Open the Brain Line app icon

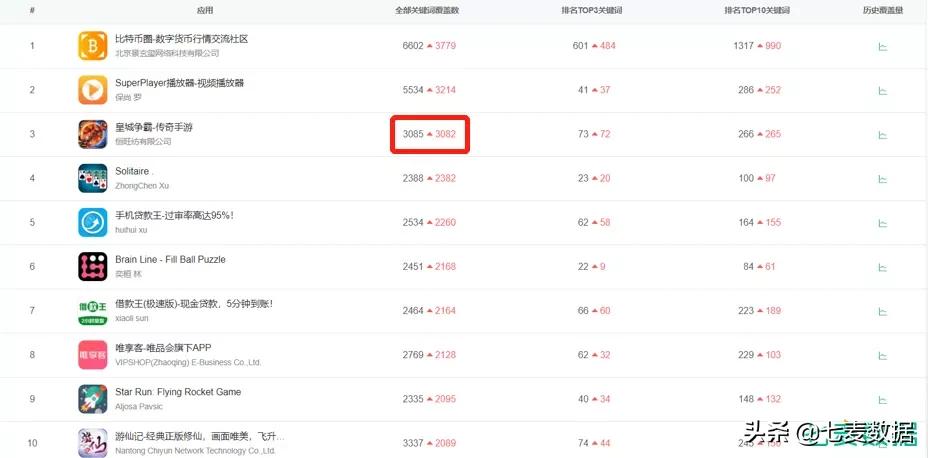[x=93, y=266]
